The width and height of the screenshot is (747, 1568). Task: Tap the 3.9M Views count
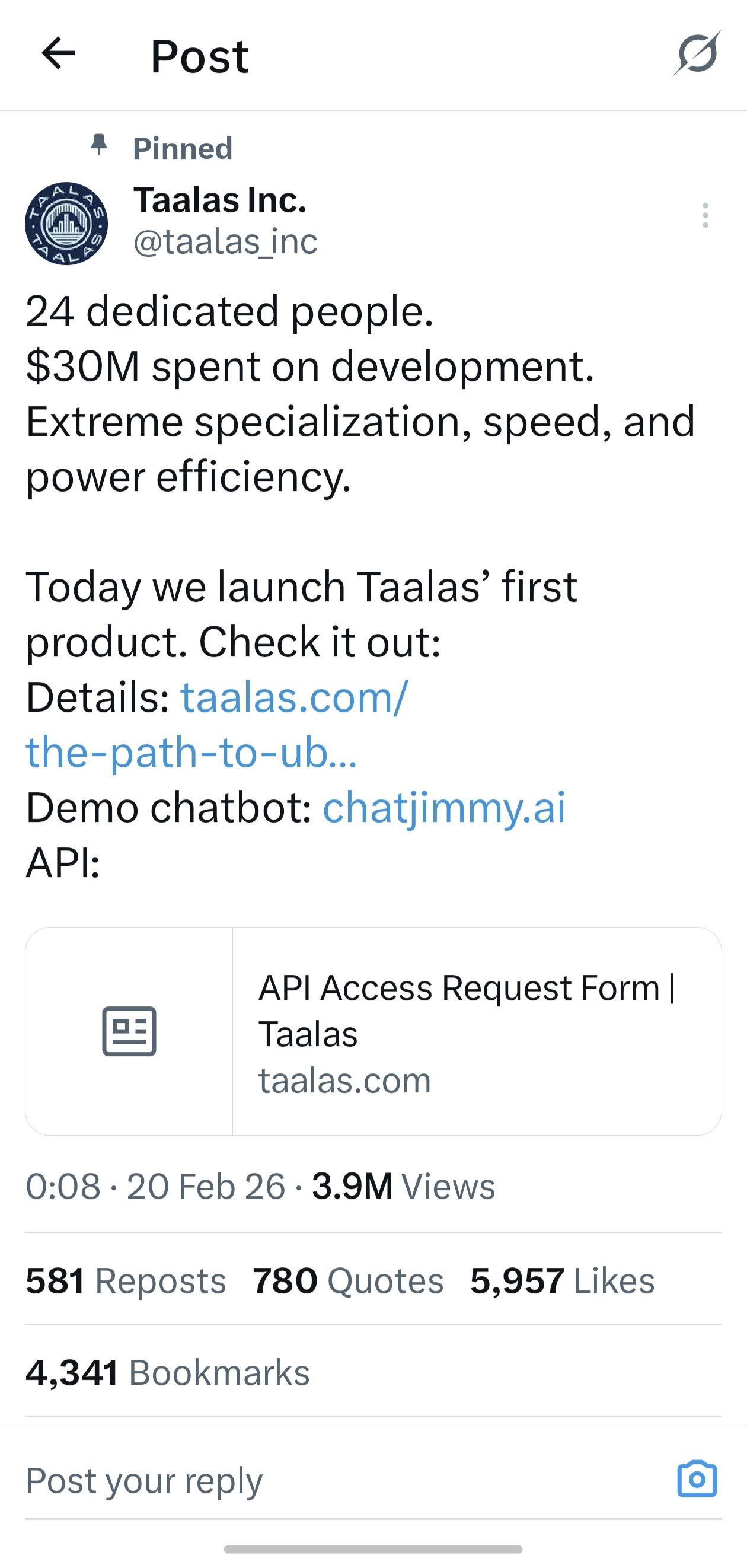coord(403,1186)
